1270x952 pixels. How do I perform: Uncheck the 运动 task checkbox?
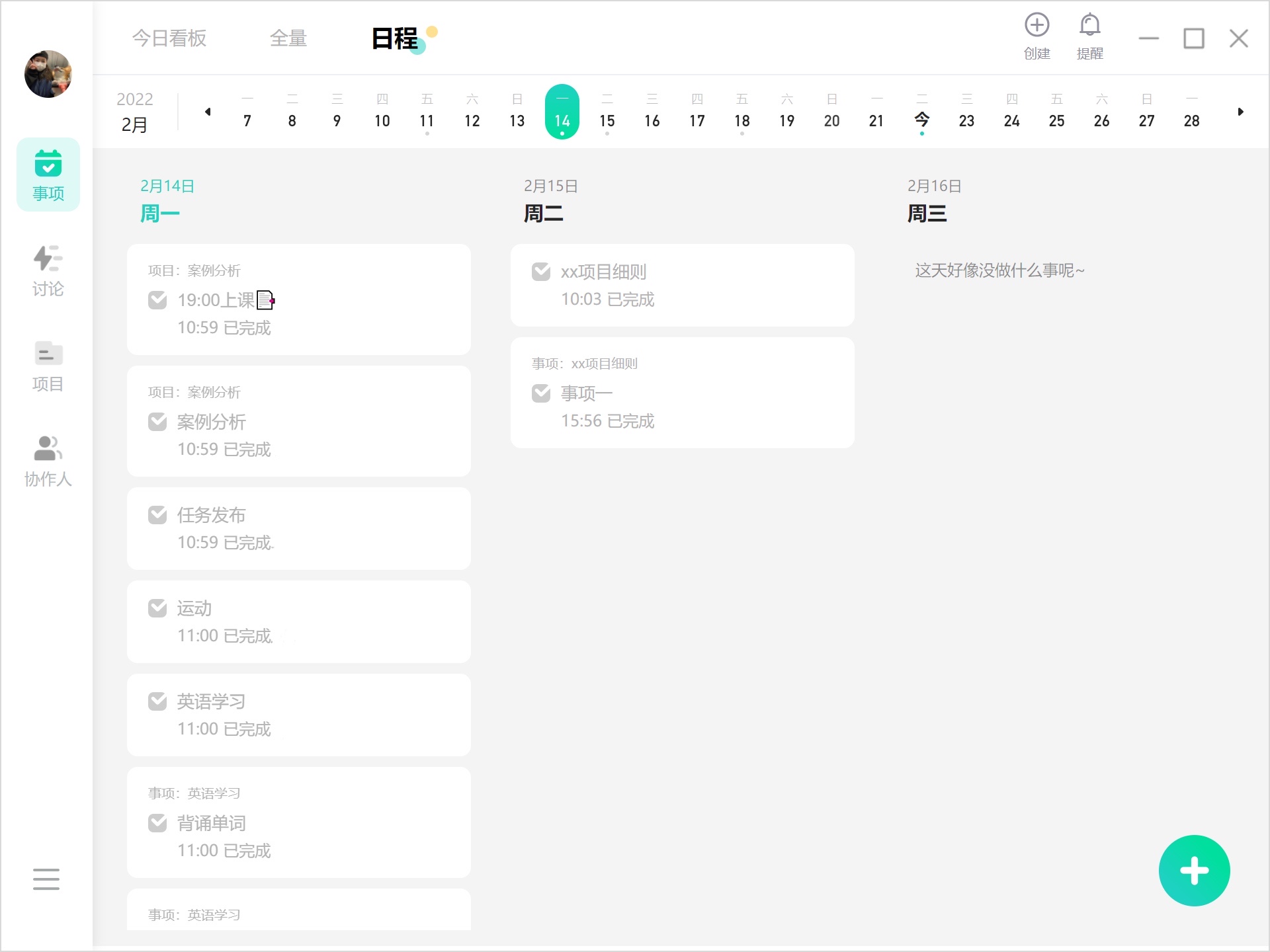[157, 608]
